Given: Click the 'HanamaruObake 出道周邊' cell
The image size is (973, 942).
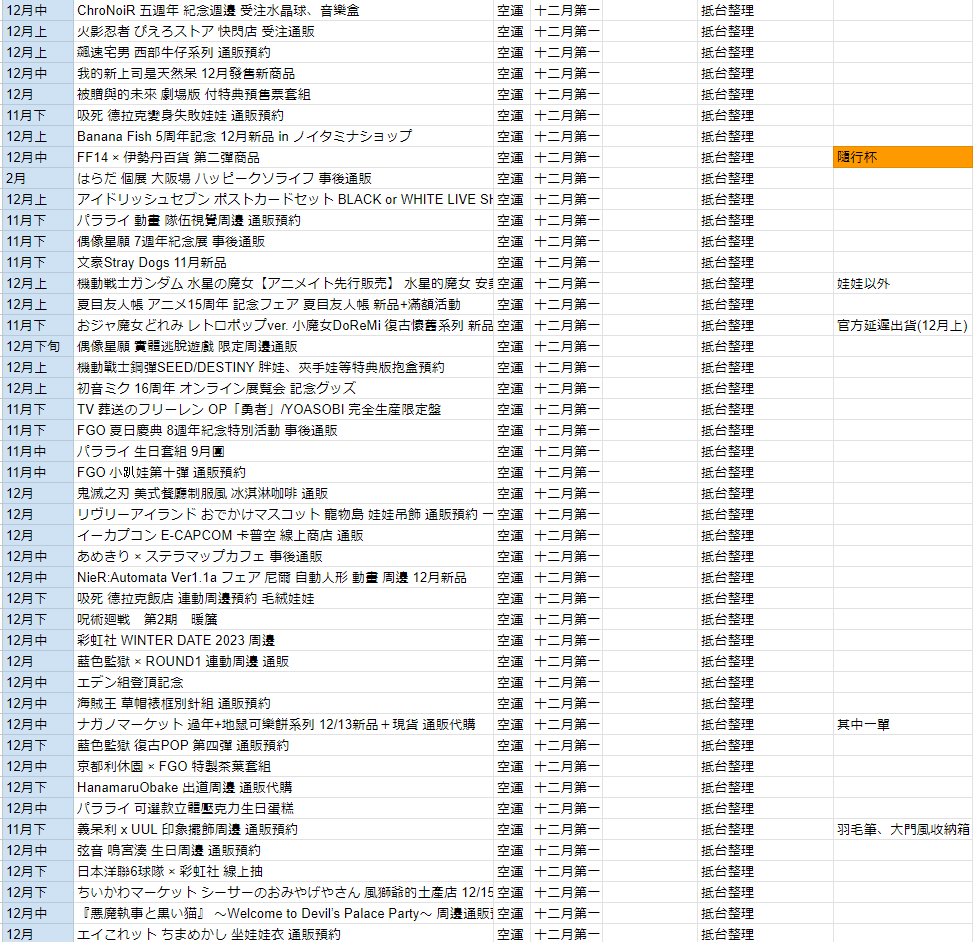Looking at the screenshot, I should pyautogui.click(x=284, y=787).
